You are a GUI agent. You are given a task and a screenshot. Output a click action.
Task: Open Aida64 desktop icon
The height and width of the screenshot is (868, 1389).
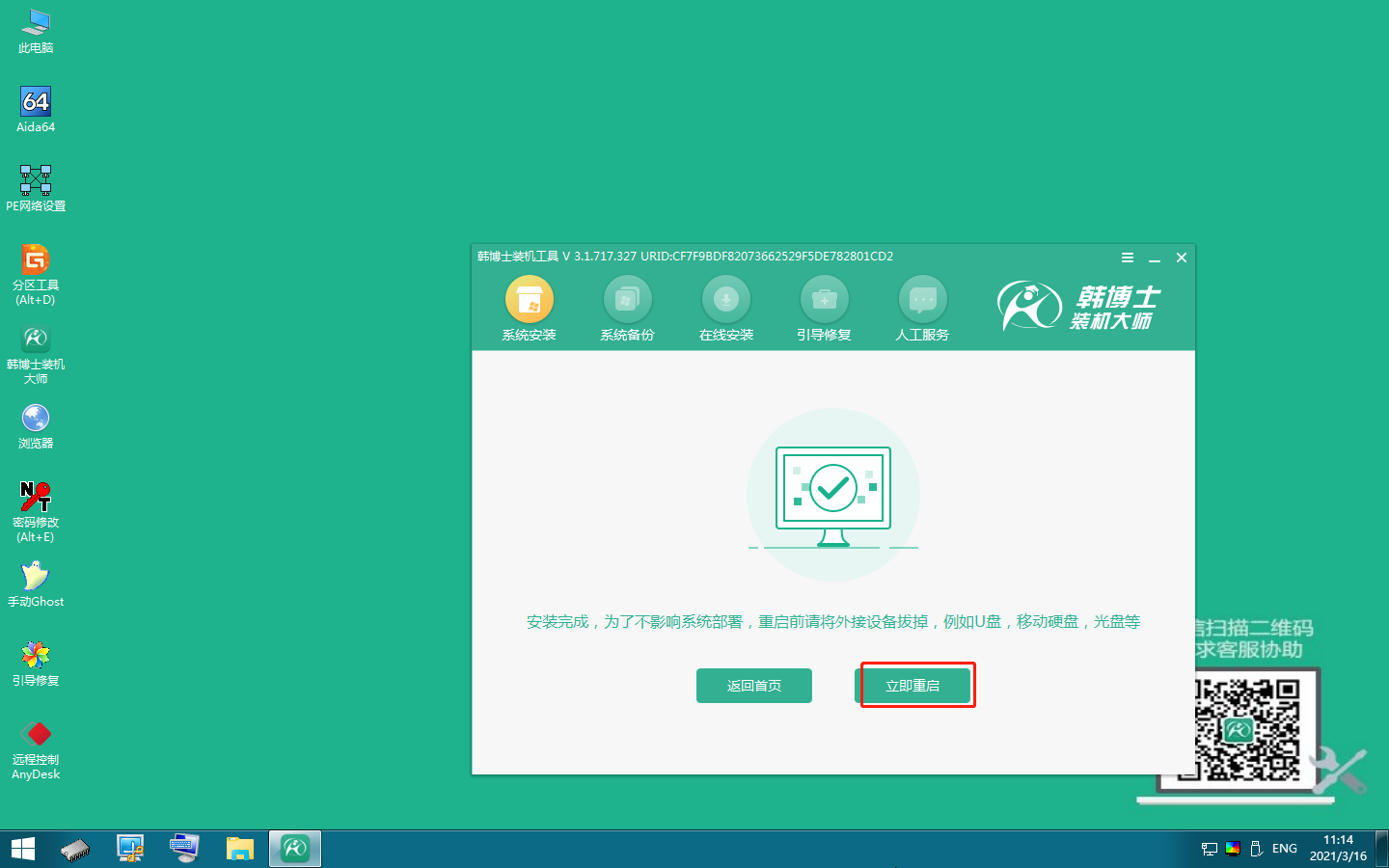(x=36, y=102)
